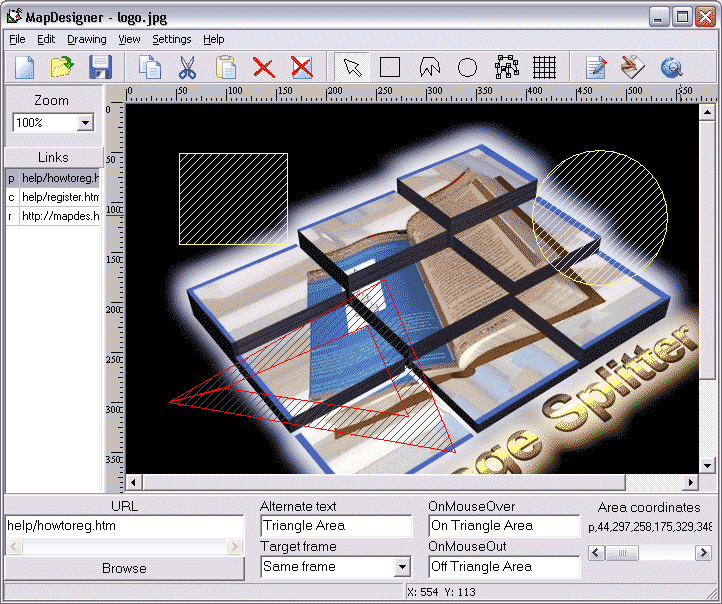722x604 pixels.
Task: Maximize the MapDesigner window
Action: 682,17
